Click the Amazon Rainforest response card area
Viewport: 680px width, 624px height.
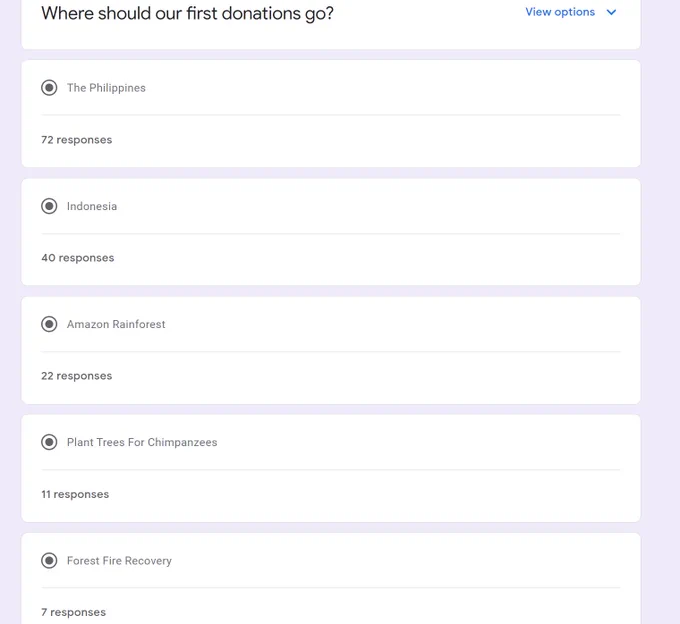[331, 350]
